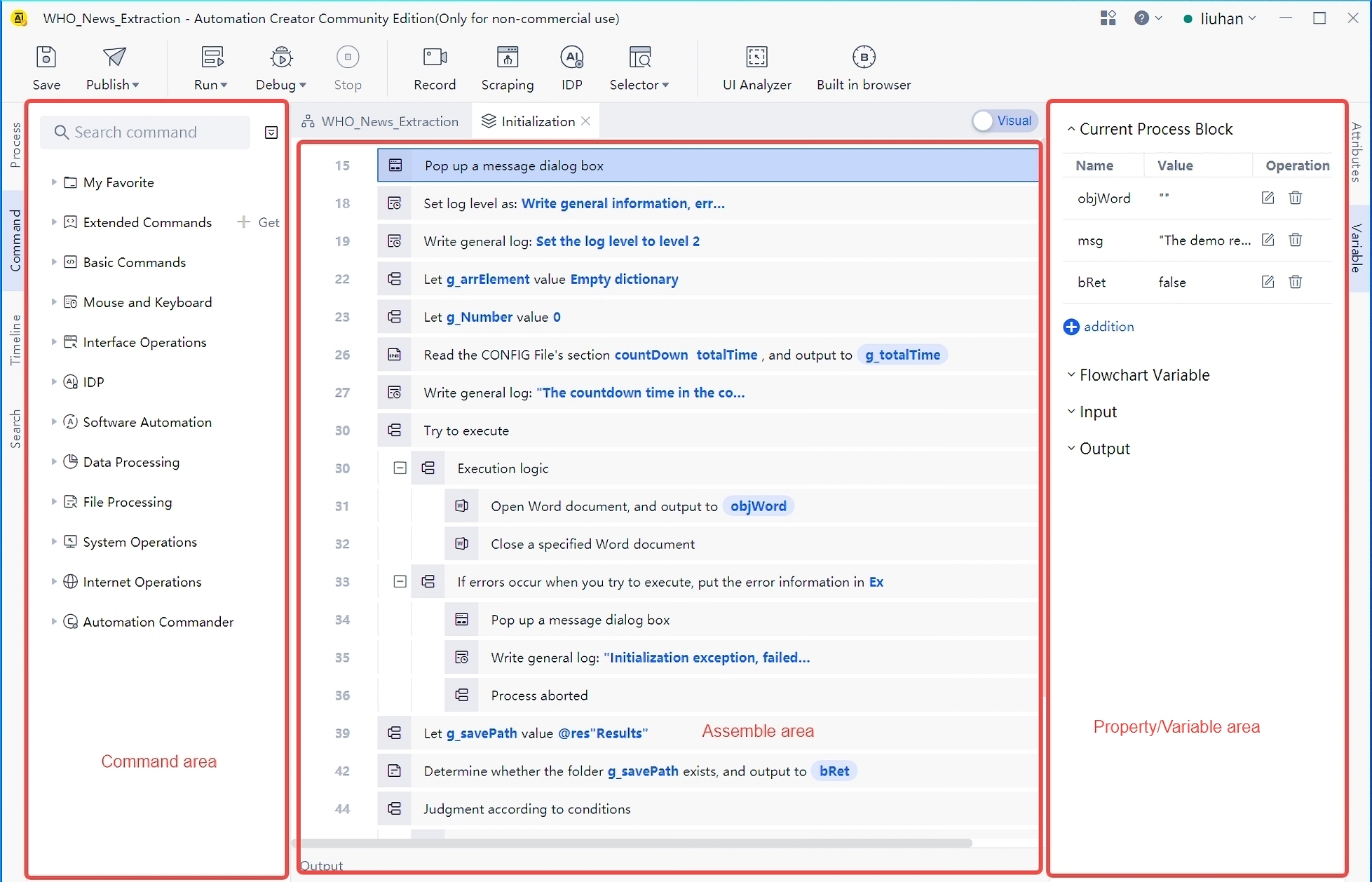Image resolution: width=1372 pixels, height=882 pixels.
Task: Click the Publish paper plane icon
Action: (x=114, y=57)
